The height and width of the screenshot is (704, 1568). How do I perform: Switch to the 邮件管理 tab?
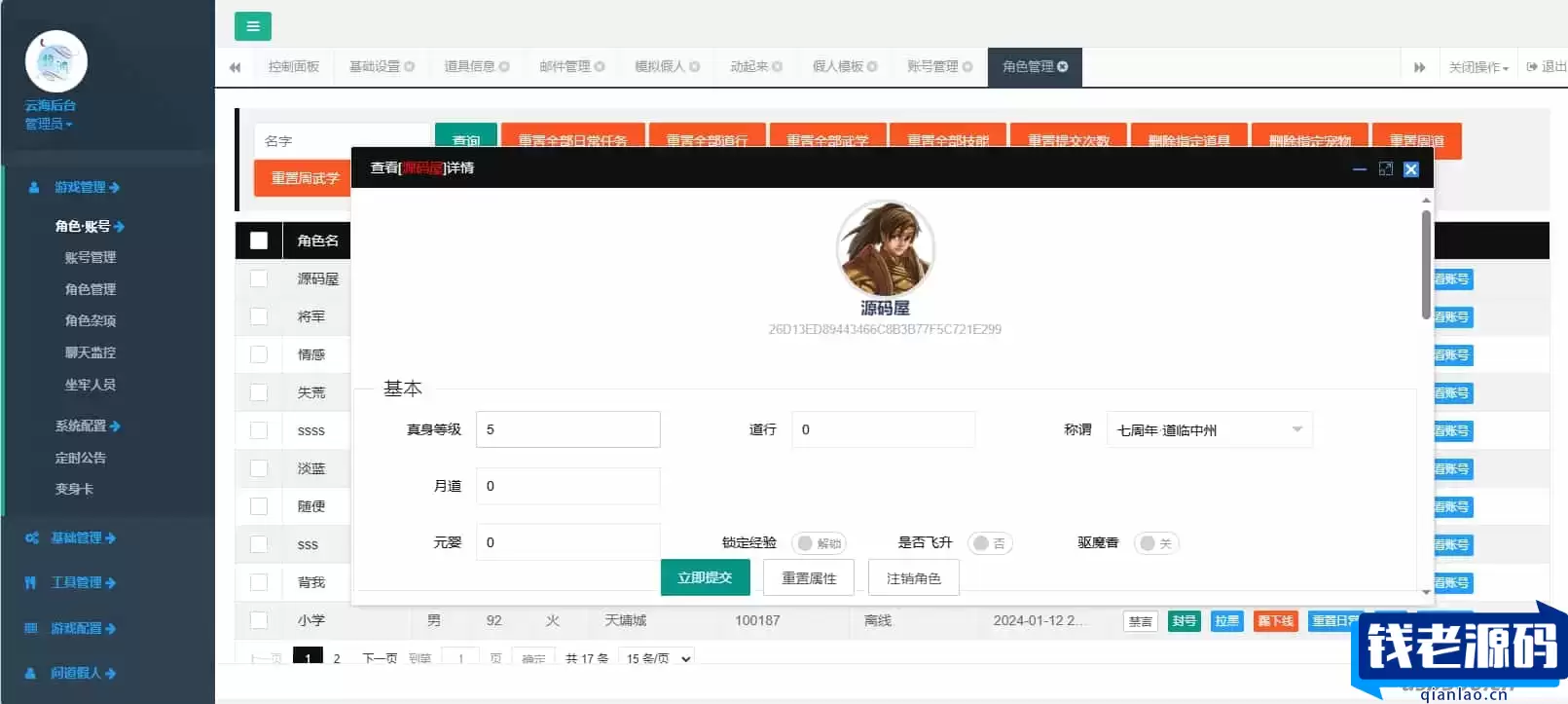(565, 67)
